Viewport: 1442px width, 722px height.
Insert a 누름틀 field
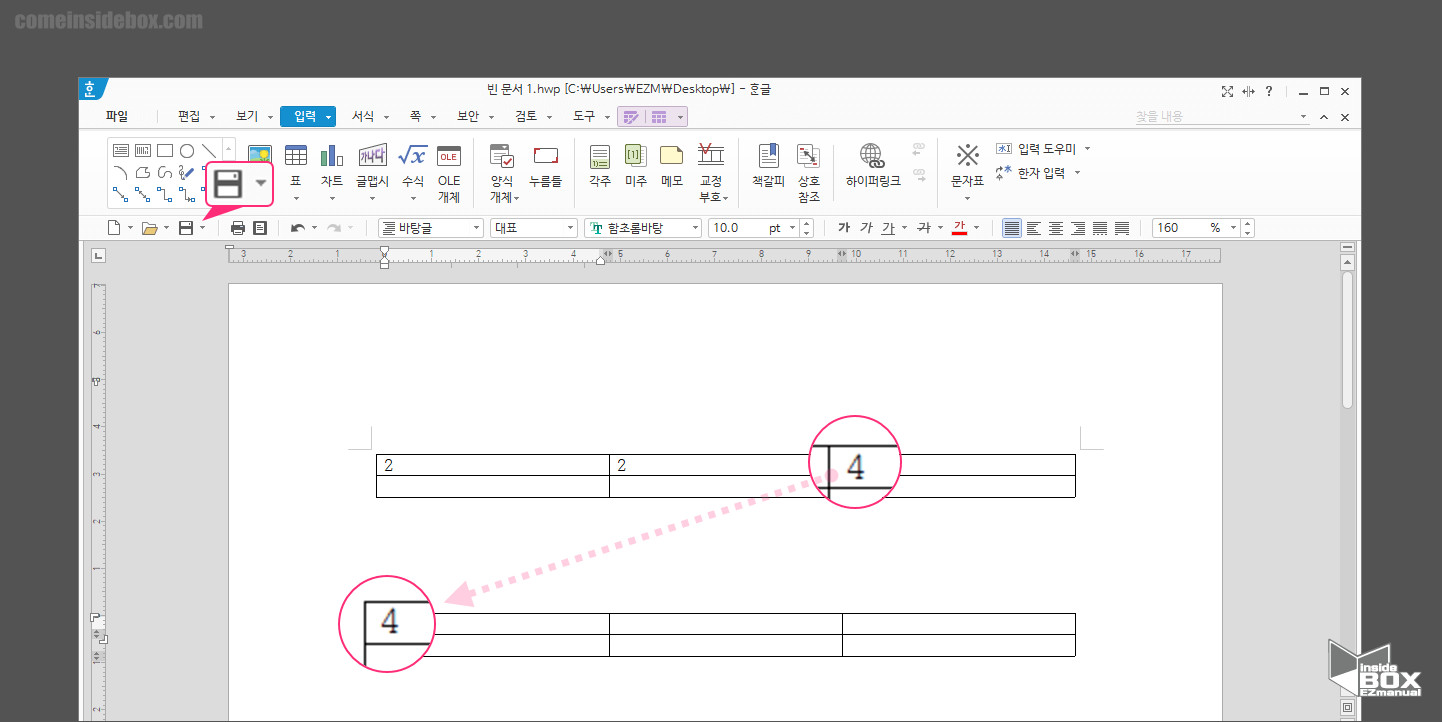(546, 166)
